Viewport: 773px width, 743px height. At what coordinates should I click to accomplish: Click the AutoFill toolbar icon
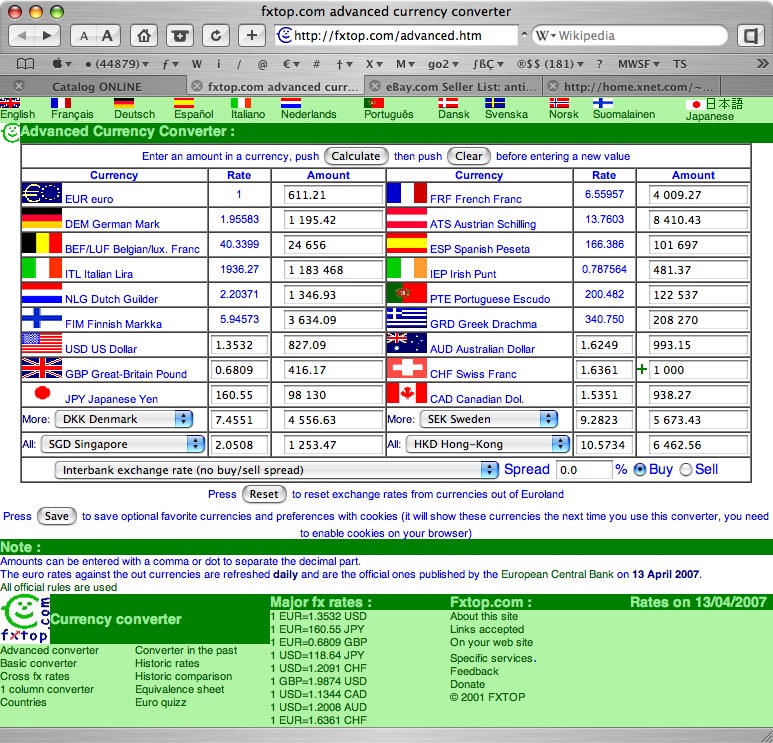180,35
